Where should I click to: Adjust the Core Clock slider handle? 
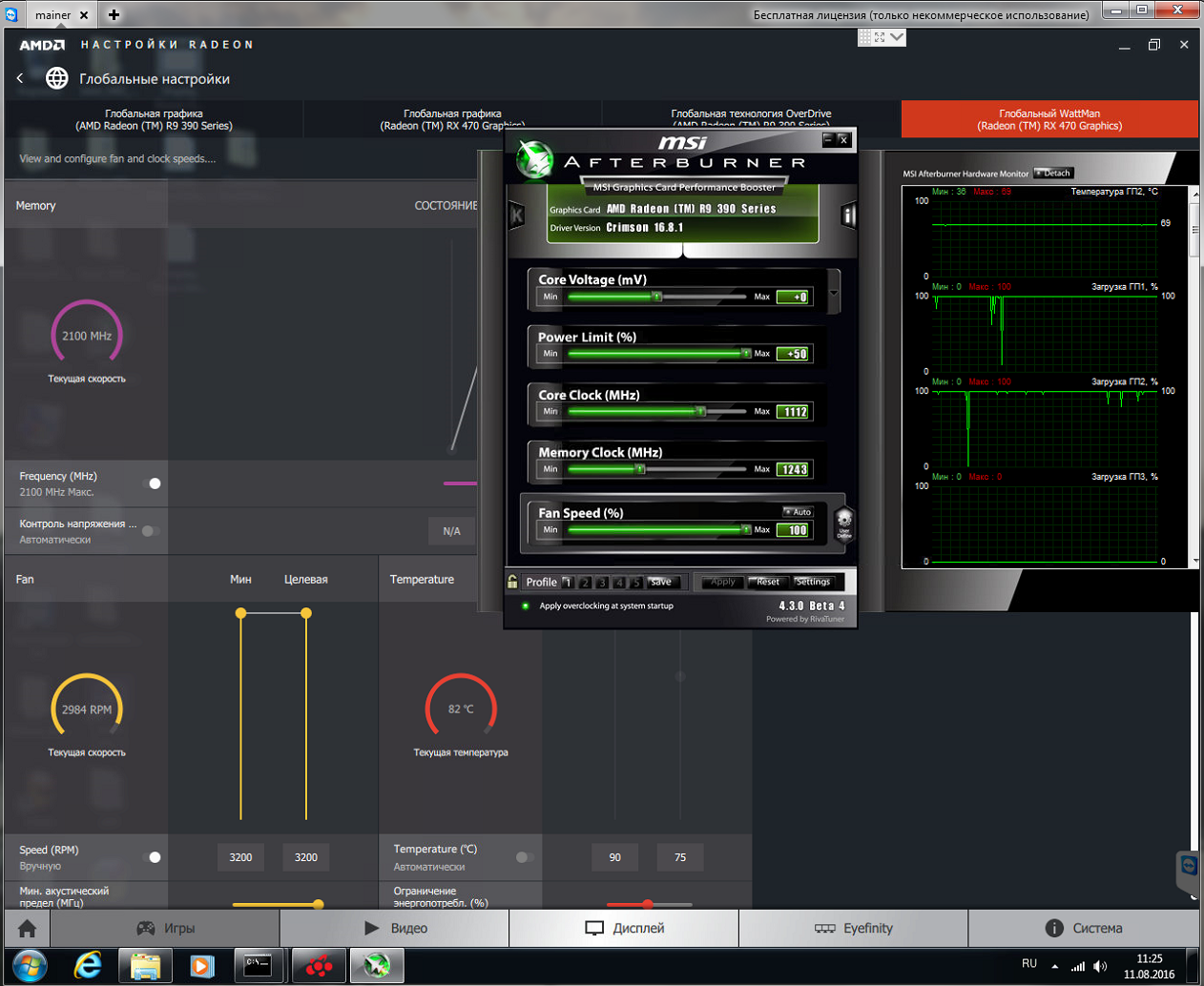coord(701,411)
